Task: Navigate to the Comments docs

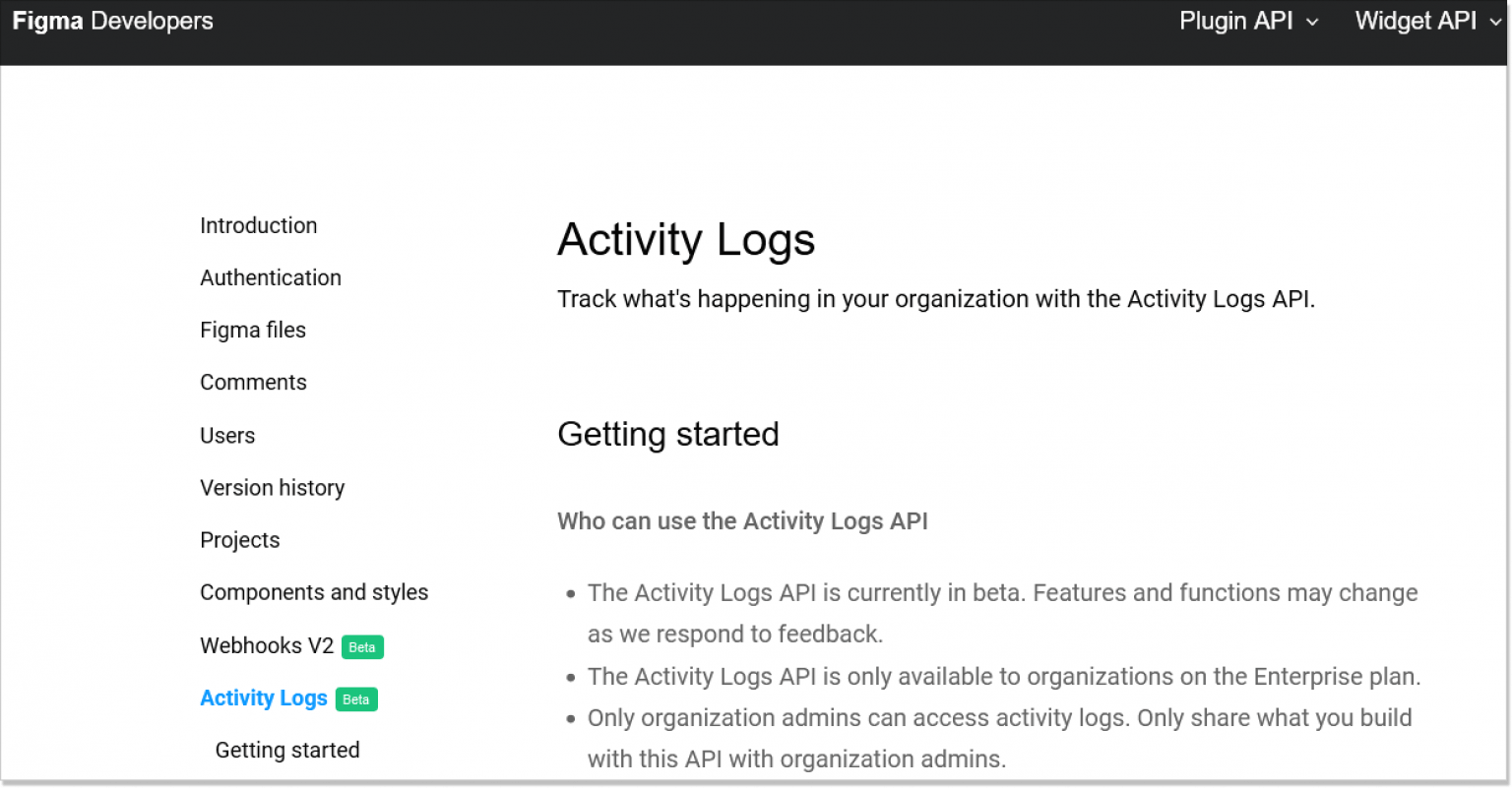Action: tap(253, 382)
